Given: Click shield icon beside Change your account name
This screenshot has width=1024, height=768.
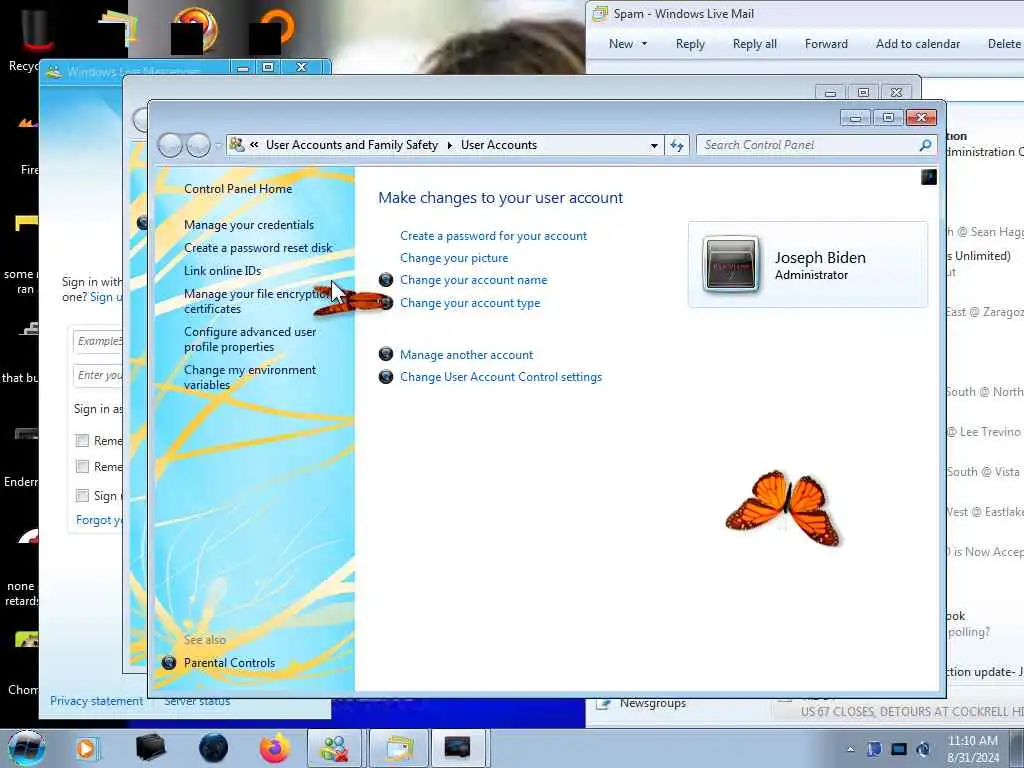Looking at the screenshot, I should click(x=386, y=280).
